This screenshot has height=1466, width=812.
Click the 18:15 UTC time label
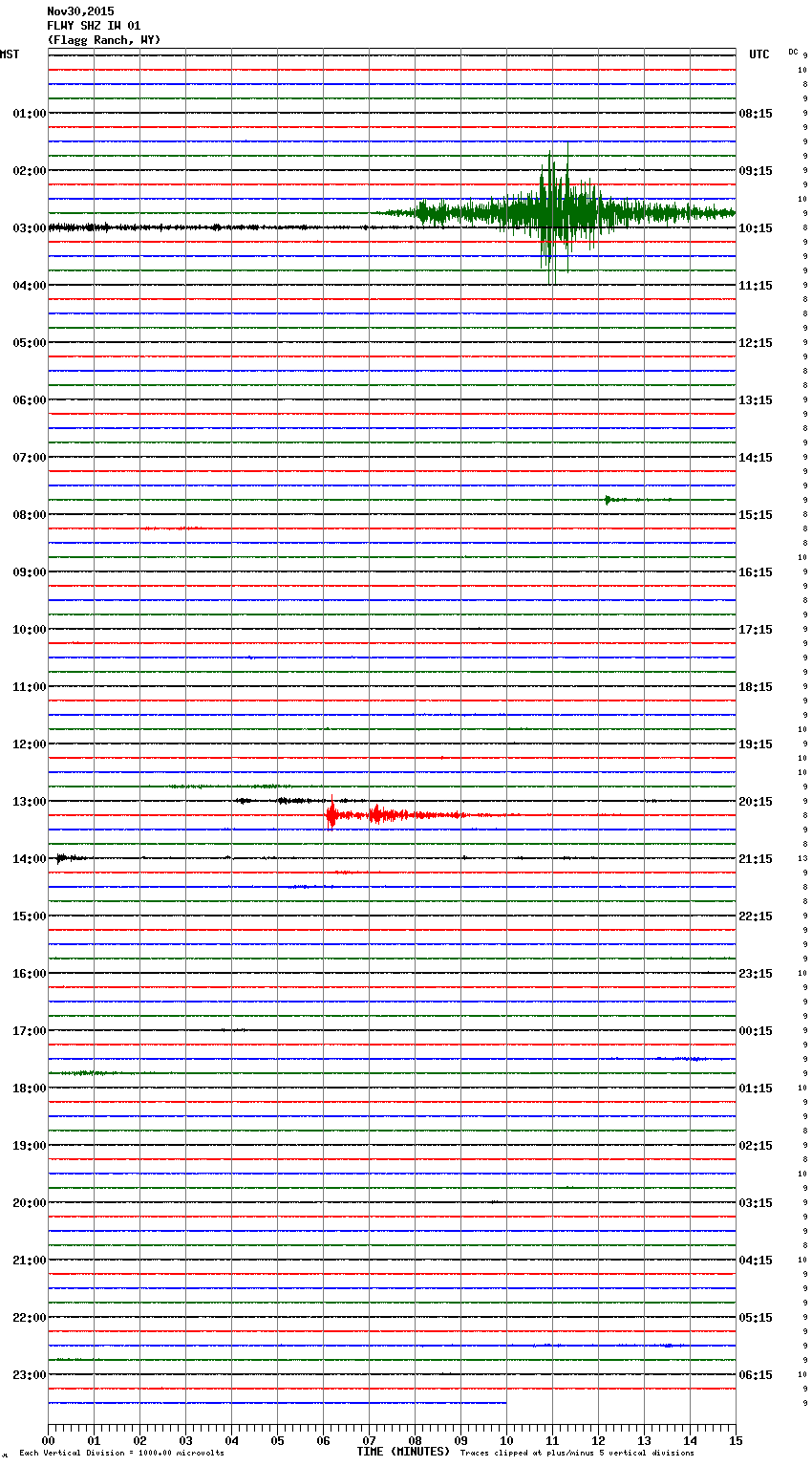(756, 687)
